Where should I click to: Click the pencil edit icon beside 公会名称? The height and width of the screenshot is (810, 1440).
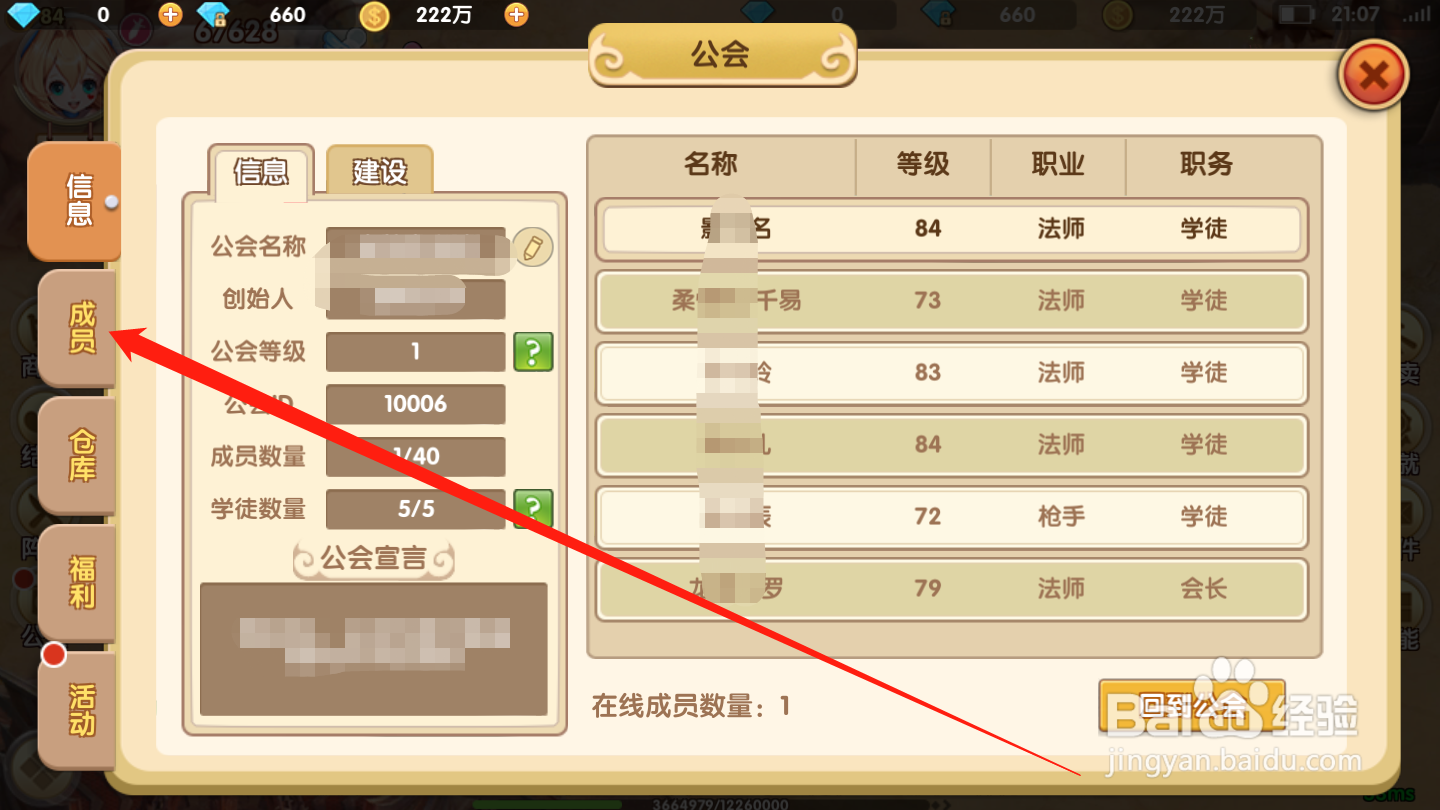click(x=533, y=247)
